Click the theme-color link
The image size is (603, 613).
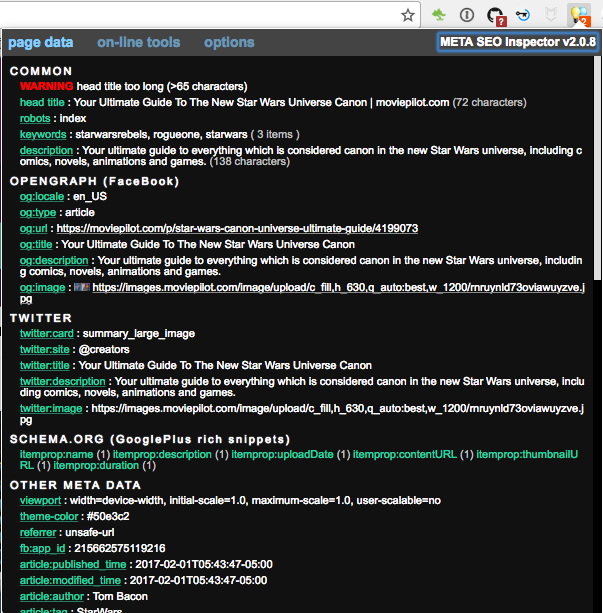coord(49,517)
